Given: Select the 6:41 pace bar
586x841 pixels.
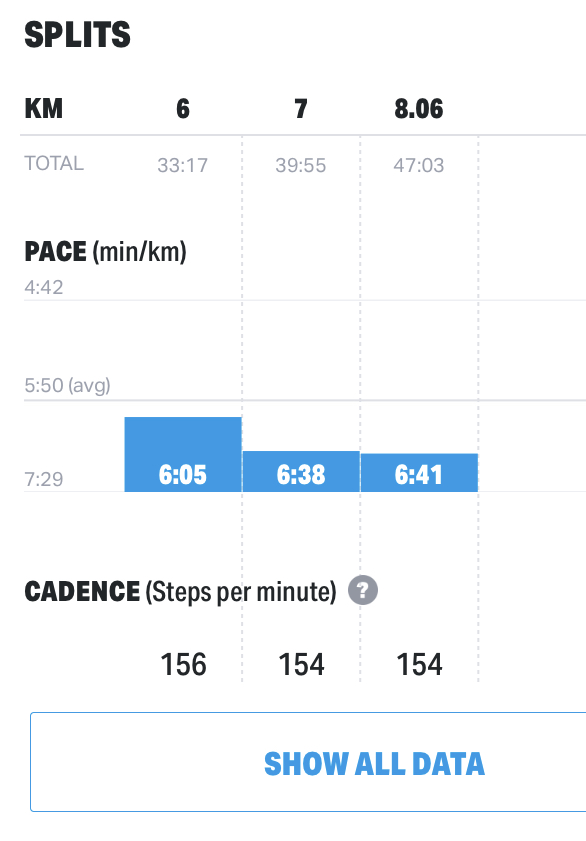Looking at the screenshot, I should coord(419,473).
